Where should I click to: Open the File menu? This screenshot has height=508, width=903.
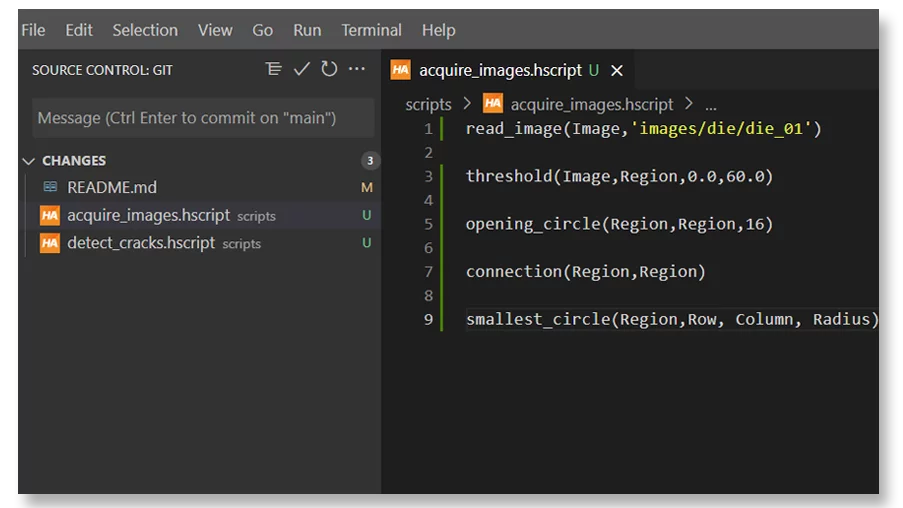(33, 30)
